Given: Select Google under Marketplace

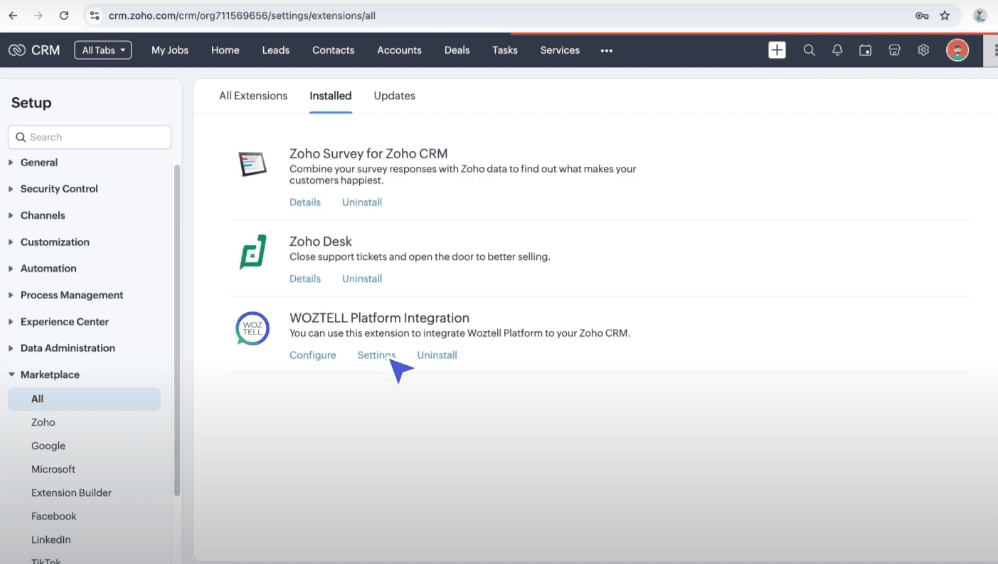Looking at the screenshot, I should [x=48, y=446].
